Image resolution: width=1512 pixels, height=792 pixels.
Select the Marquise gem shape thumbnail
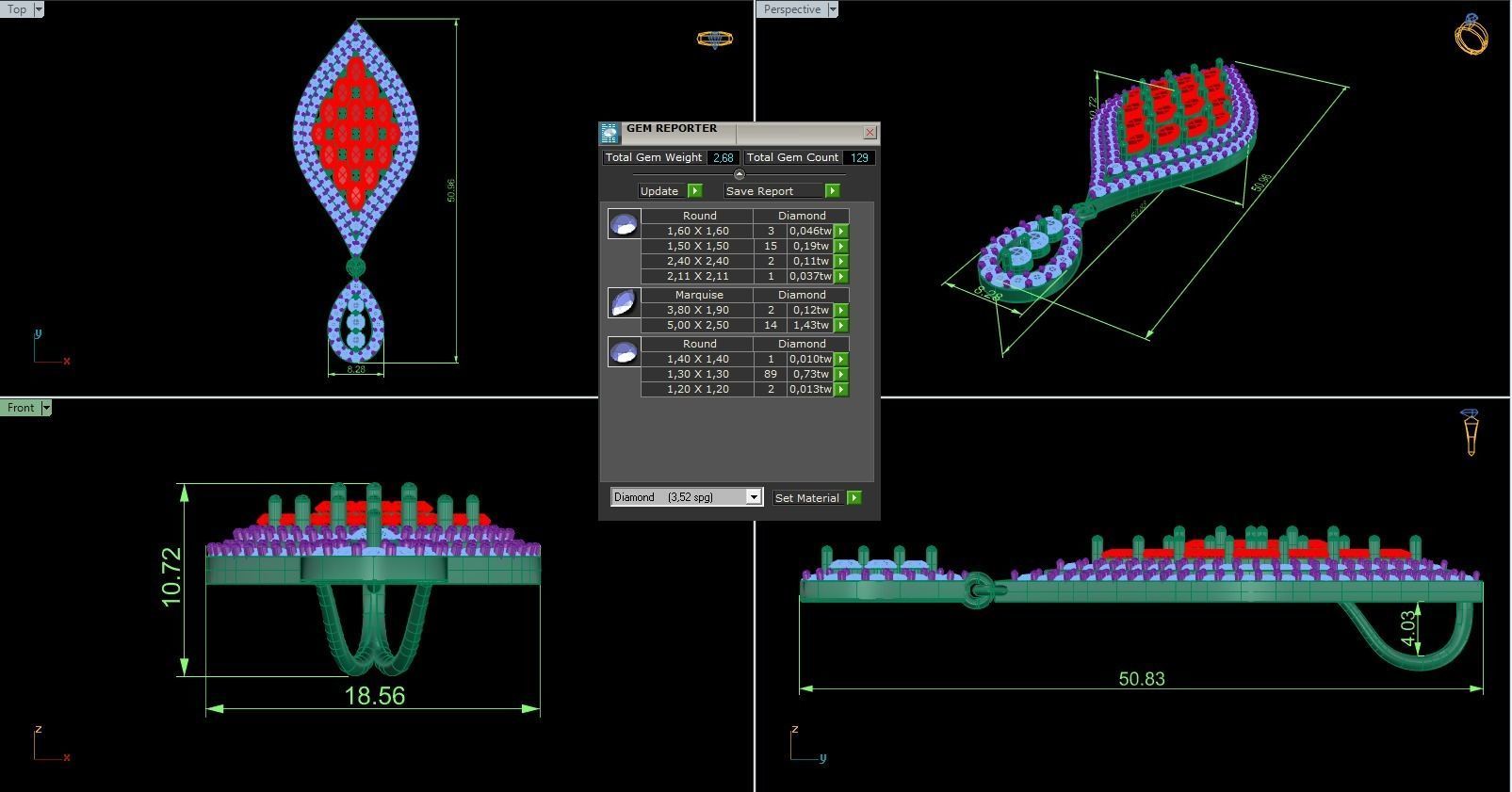tap(624, 303)
